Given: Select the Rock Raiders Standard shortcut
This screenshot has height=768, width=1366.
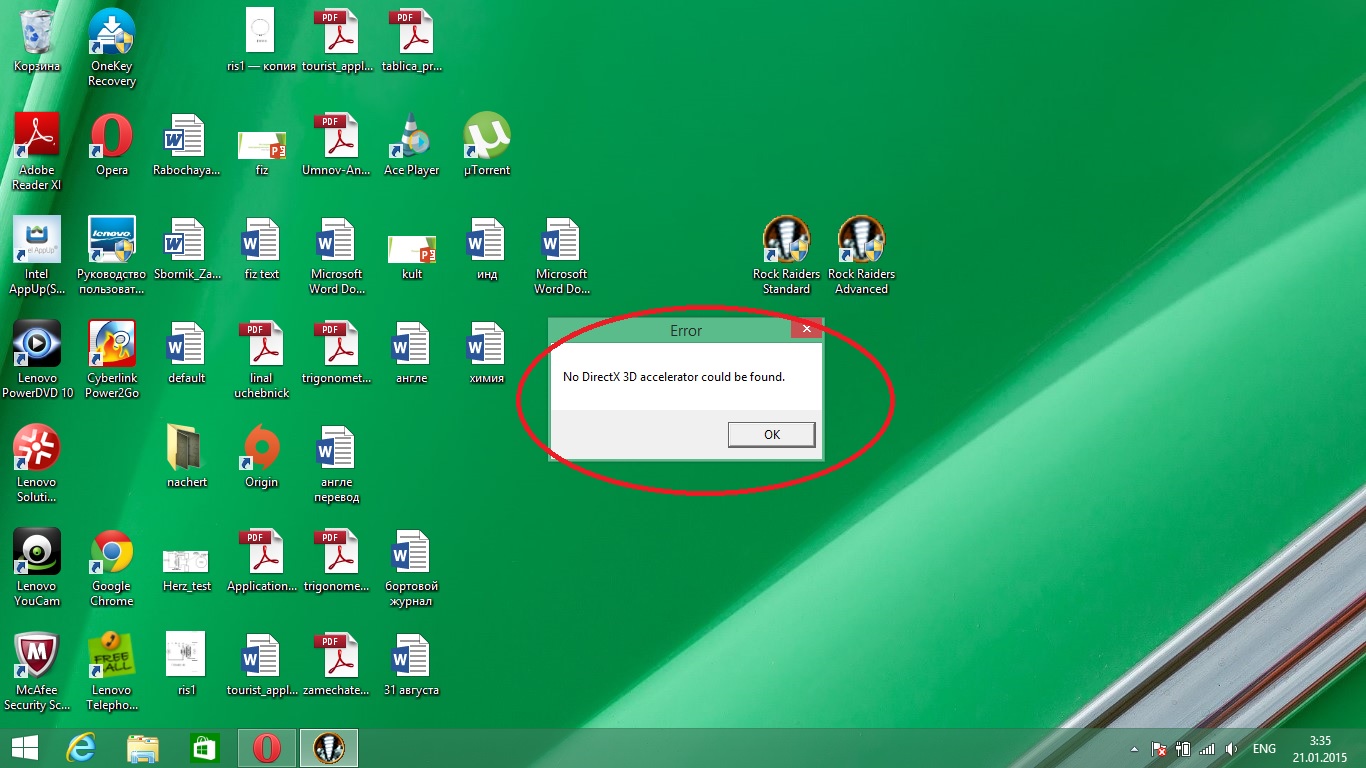Looking at the screenshot, I should (x=786, y=256).
